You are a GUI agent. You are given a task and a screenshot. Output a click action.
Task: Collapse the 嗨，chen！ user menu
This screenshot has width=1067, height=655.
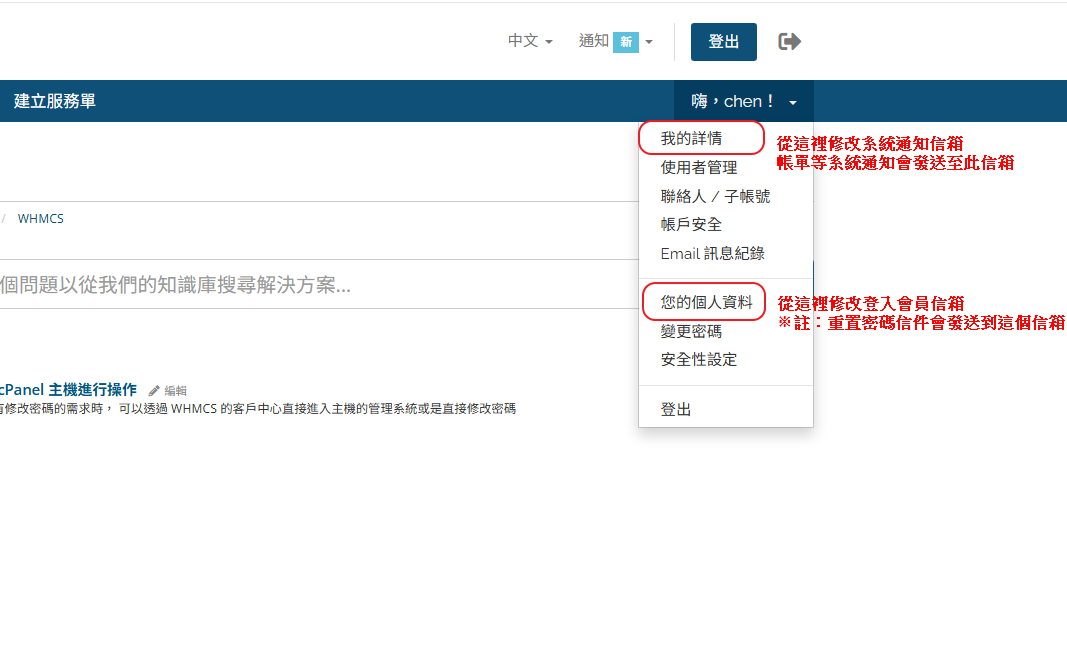744,101
